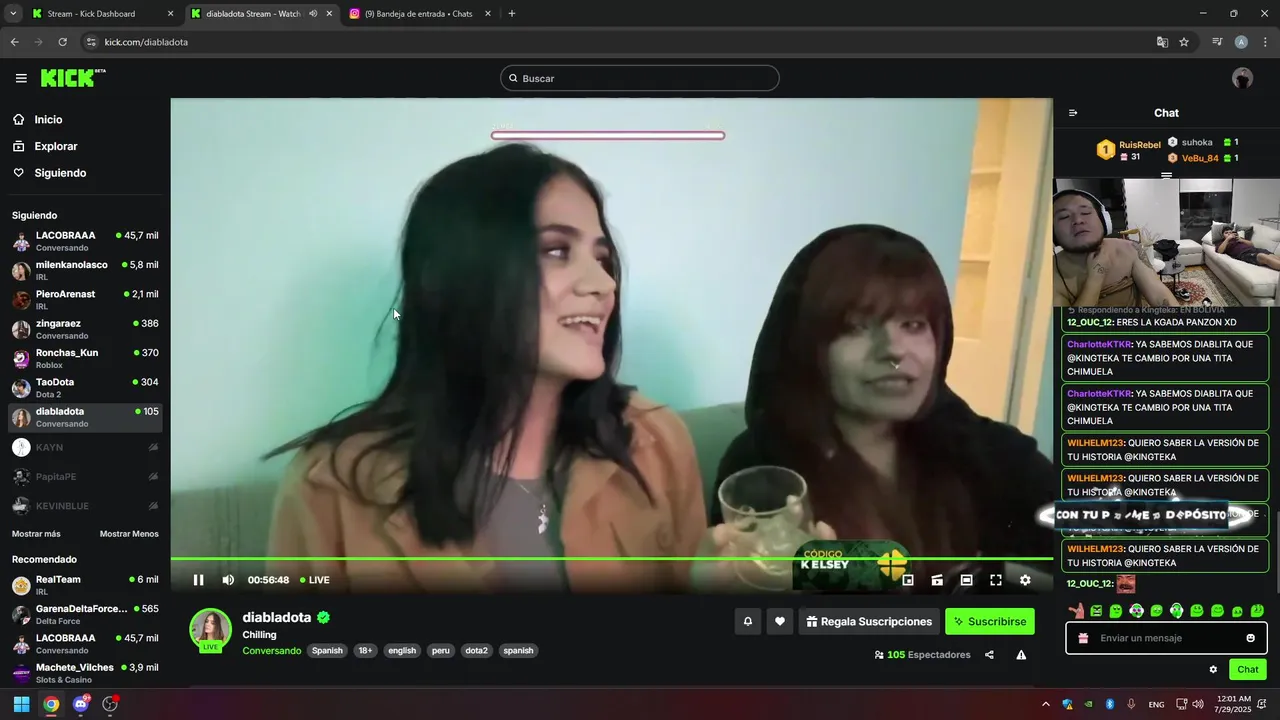Click Bluetooth icon in system tray
This screenshot has height=720, width=1280.
(1109, 704)
